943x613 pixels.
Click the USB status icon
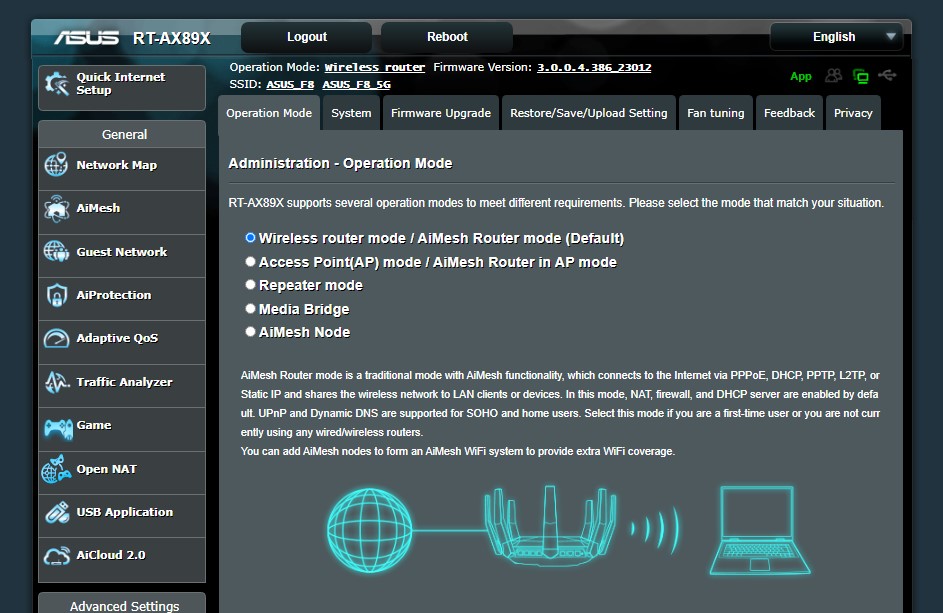pos(887,75)
